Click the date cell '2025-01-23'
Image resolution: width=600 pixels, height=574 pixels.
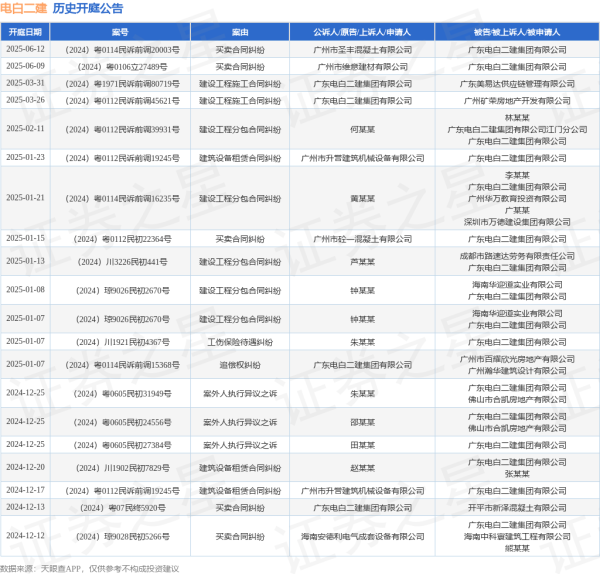pyautogui.click(x=25, y=157)
